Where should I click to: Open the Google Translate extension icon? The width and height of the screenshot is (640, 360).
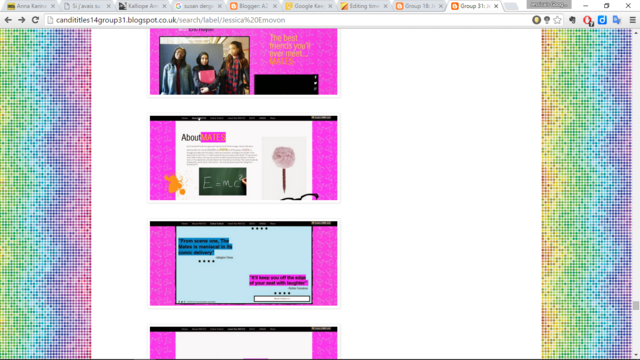(x=617, y=20)
